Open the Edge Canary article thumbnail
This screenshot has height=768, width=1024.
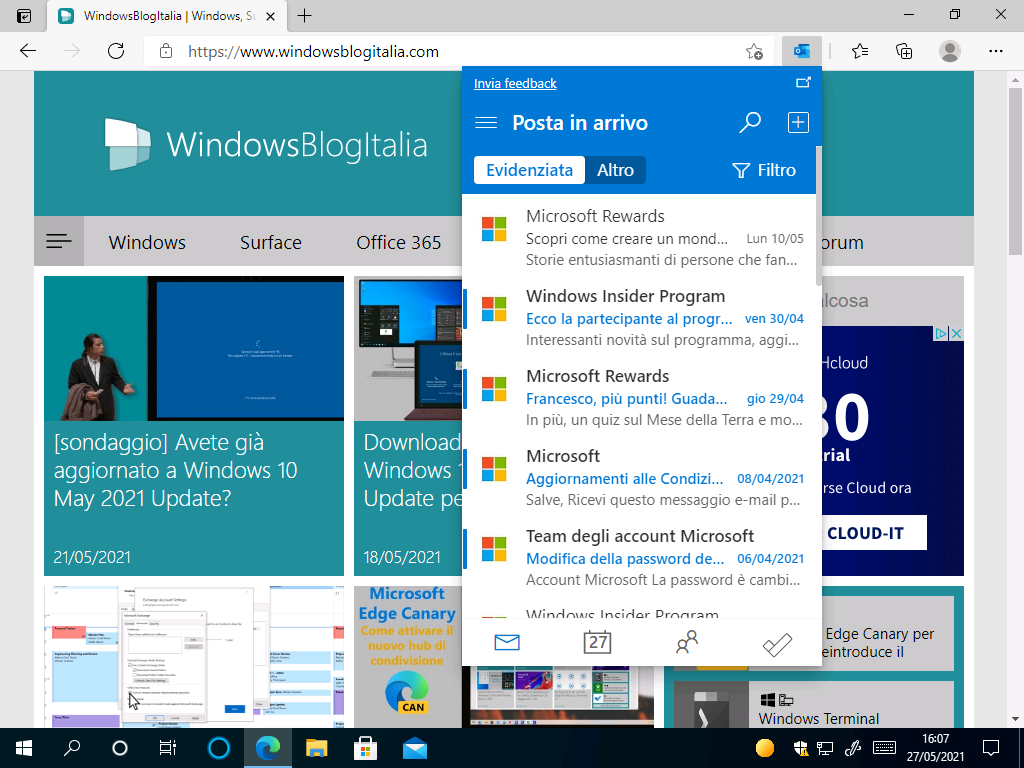click(408, 656)
